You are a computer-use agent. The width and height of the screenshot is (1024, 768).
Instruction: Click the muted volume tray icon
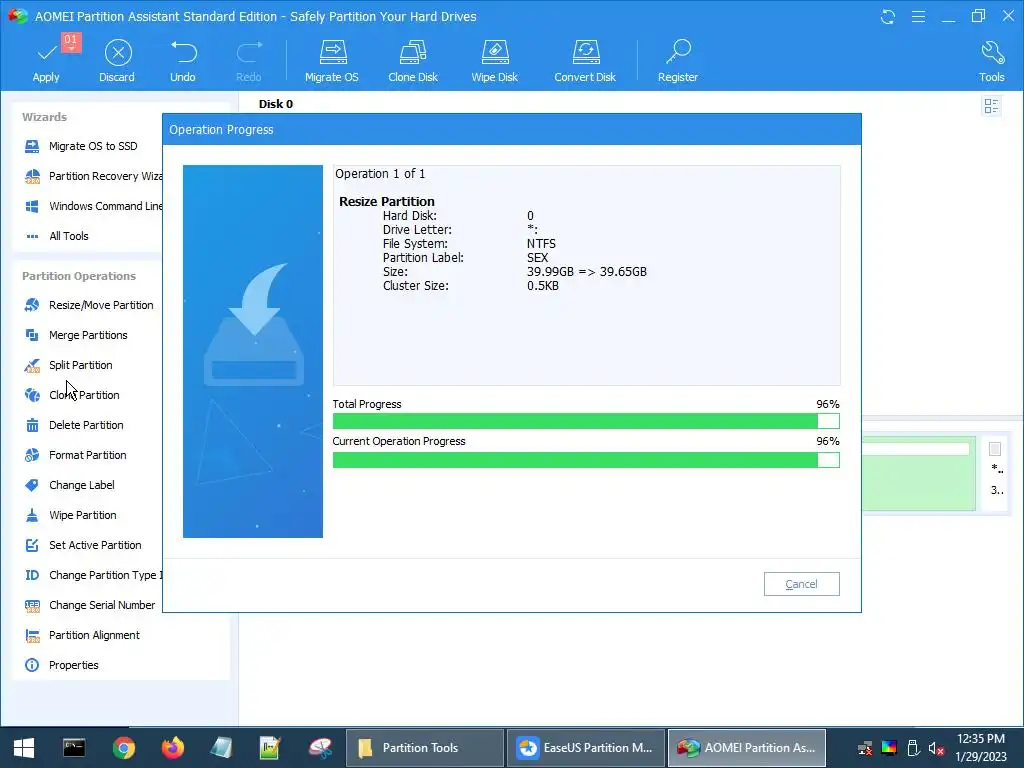click(x=936, y=748)
